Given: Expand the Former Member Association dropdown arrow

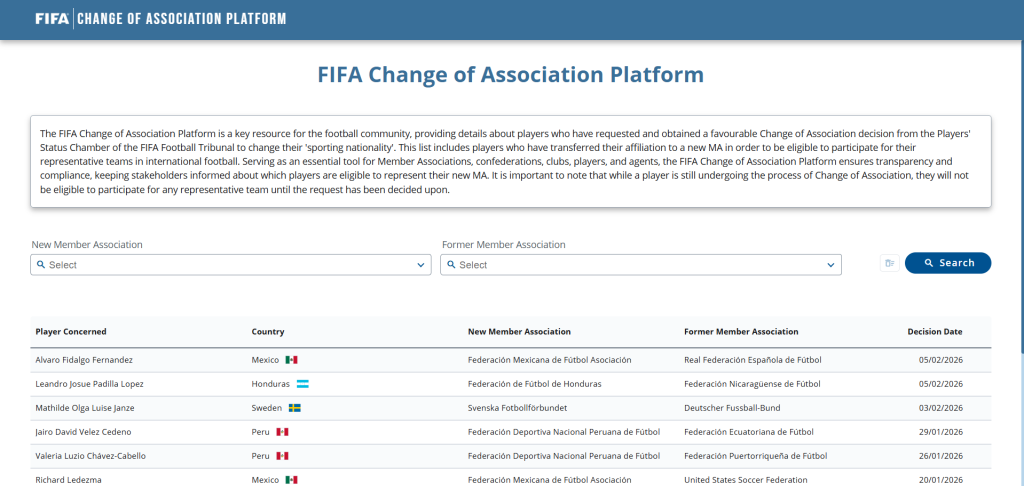Looking at the screenshot, I should tap(830, 265).
